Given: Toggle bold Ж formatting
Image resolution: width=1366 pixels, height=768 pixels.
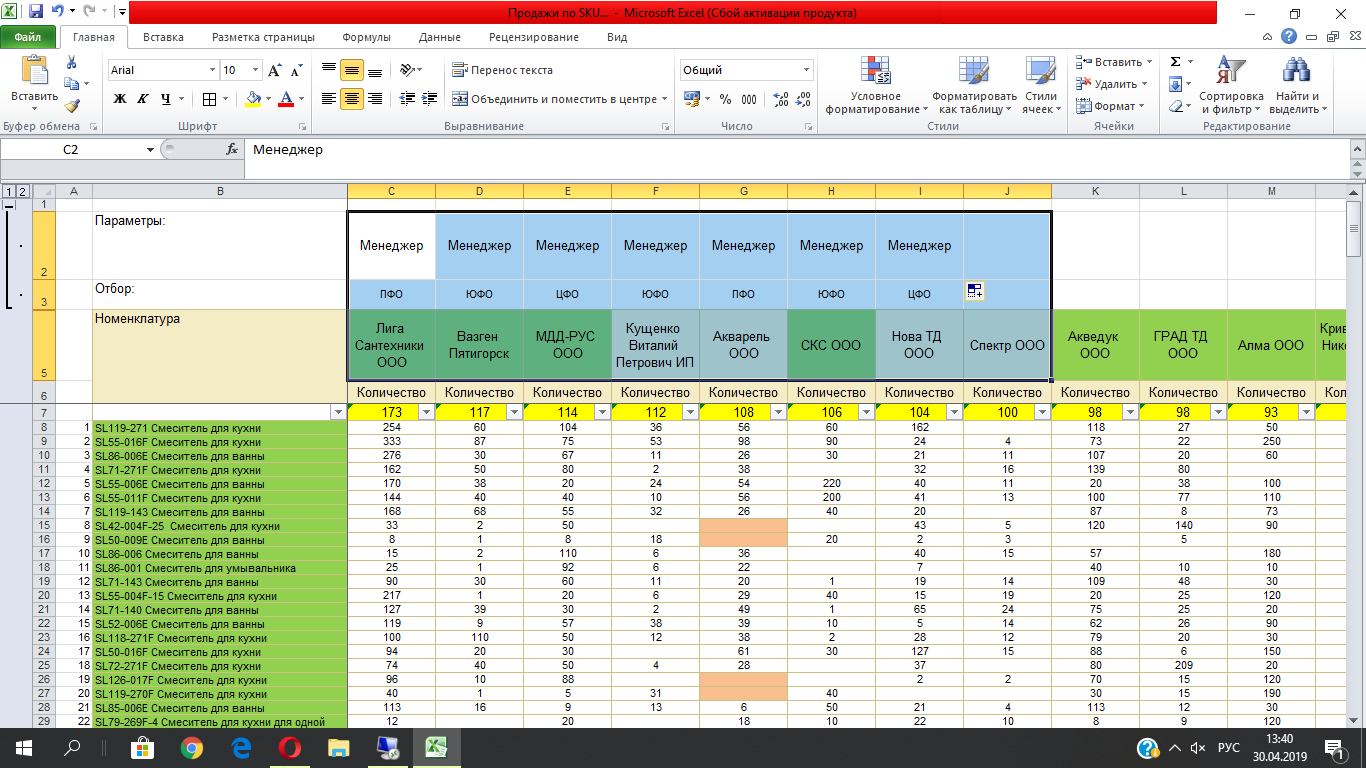Looking at the screenshot, I should tap(120, 99).
